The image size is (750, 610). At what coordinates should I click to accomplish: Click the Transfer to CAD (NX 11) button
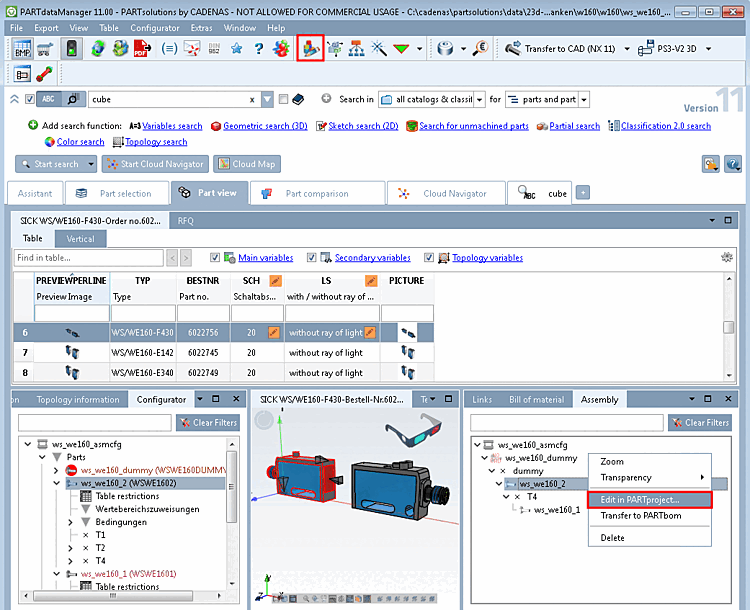[561, 49]
